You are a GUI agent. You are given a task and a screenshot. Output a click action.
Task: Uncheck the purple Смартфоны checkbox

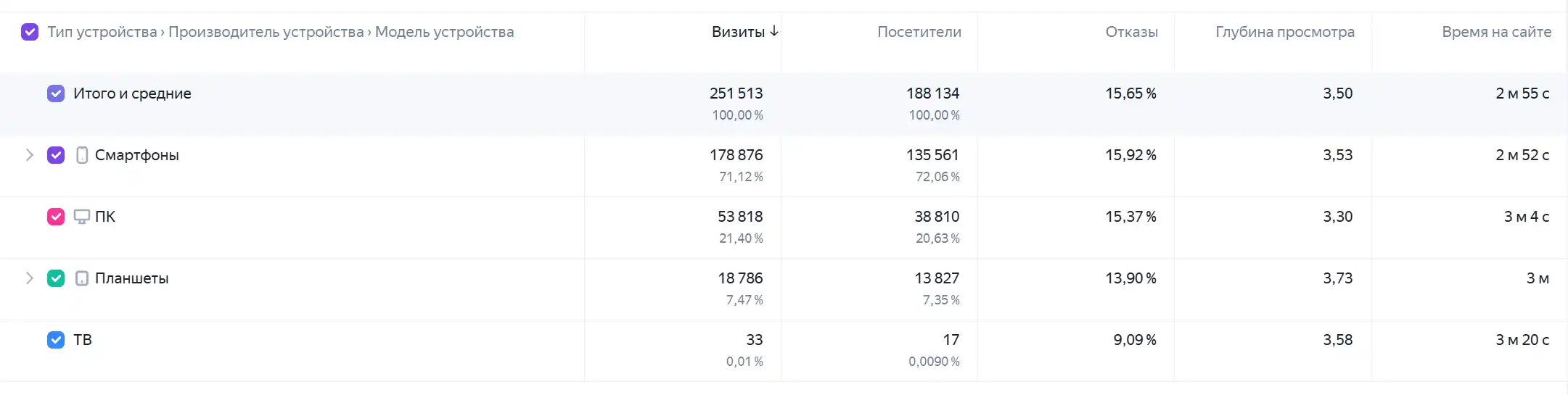pos(56,155)
